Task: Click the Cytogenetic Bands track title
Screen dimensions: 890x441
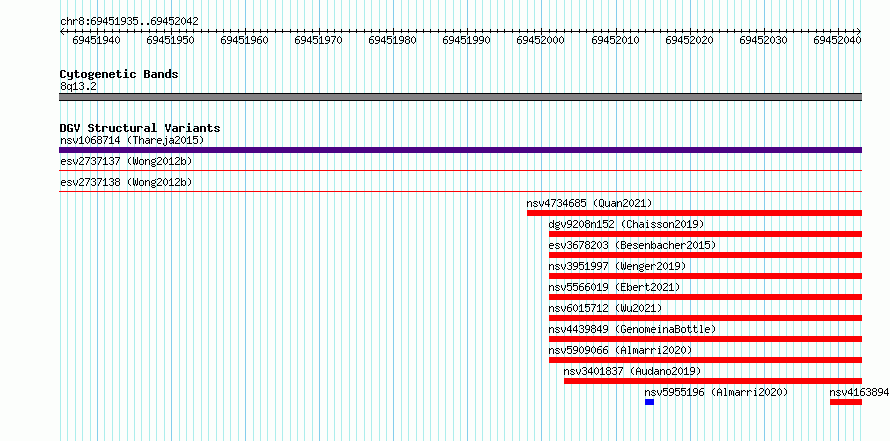Action: (x=119, y=74)
